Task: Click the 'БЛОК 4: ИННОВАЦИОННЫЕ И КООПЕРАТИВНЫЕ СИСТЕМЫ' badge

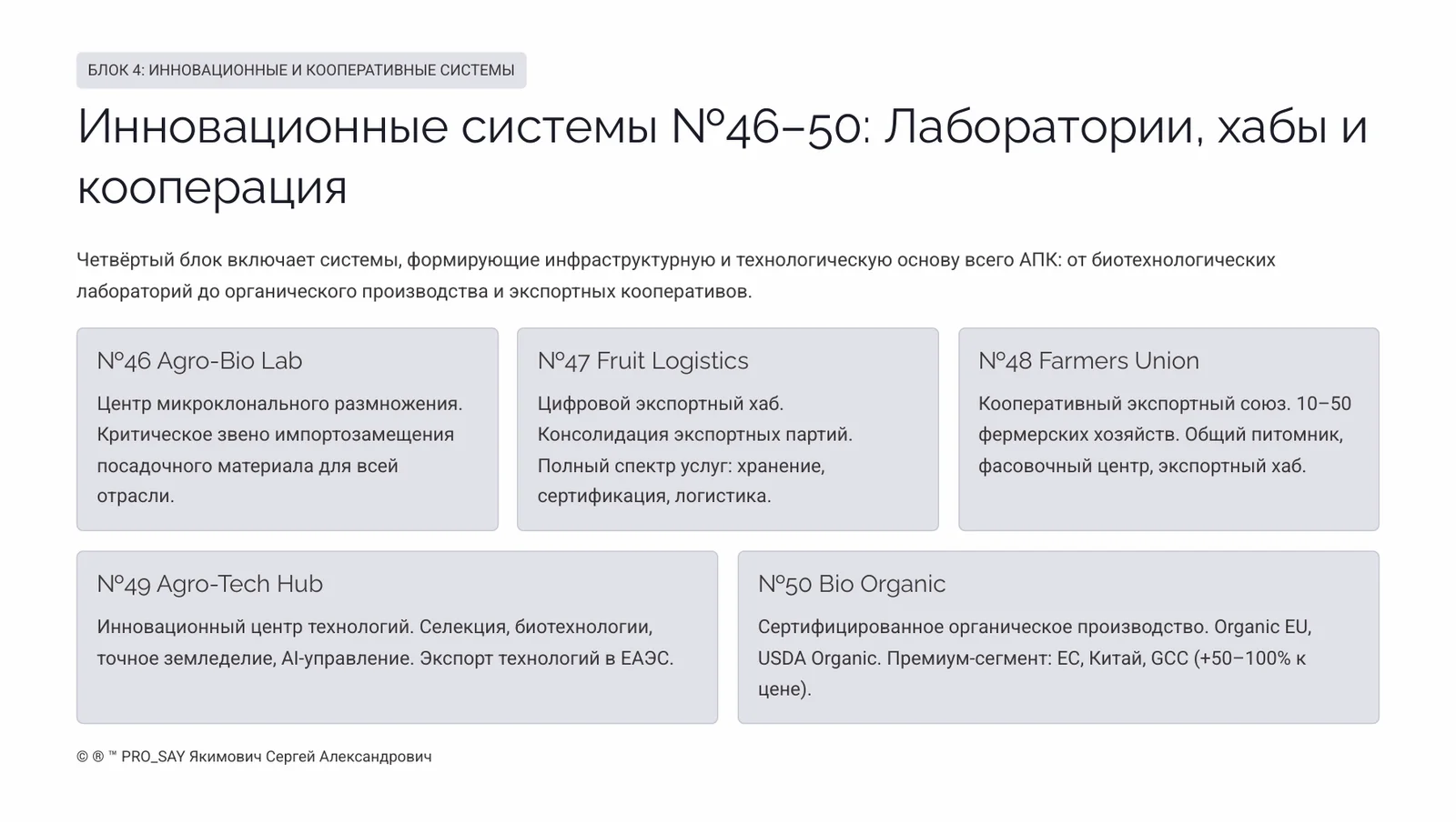Action: [x=301, y=70]
